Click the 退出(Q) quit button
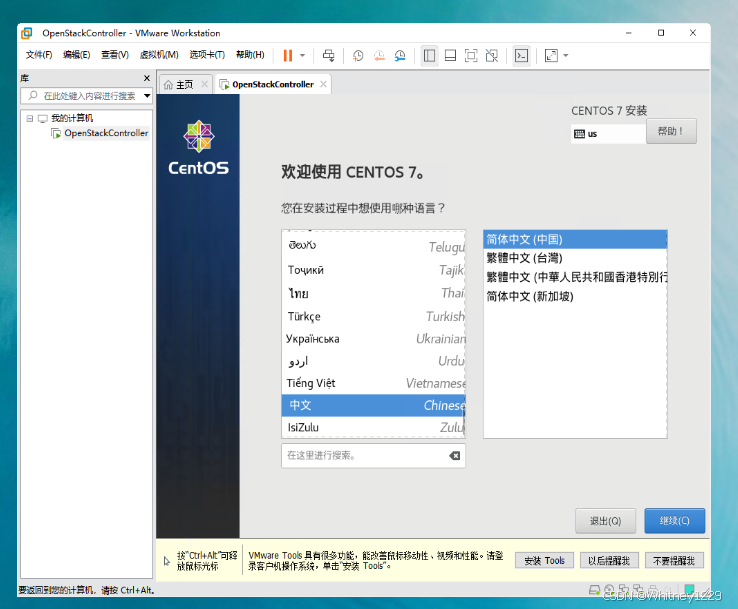The width and height of the screenshot is (738, 609). click(605, 521)
